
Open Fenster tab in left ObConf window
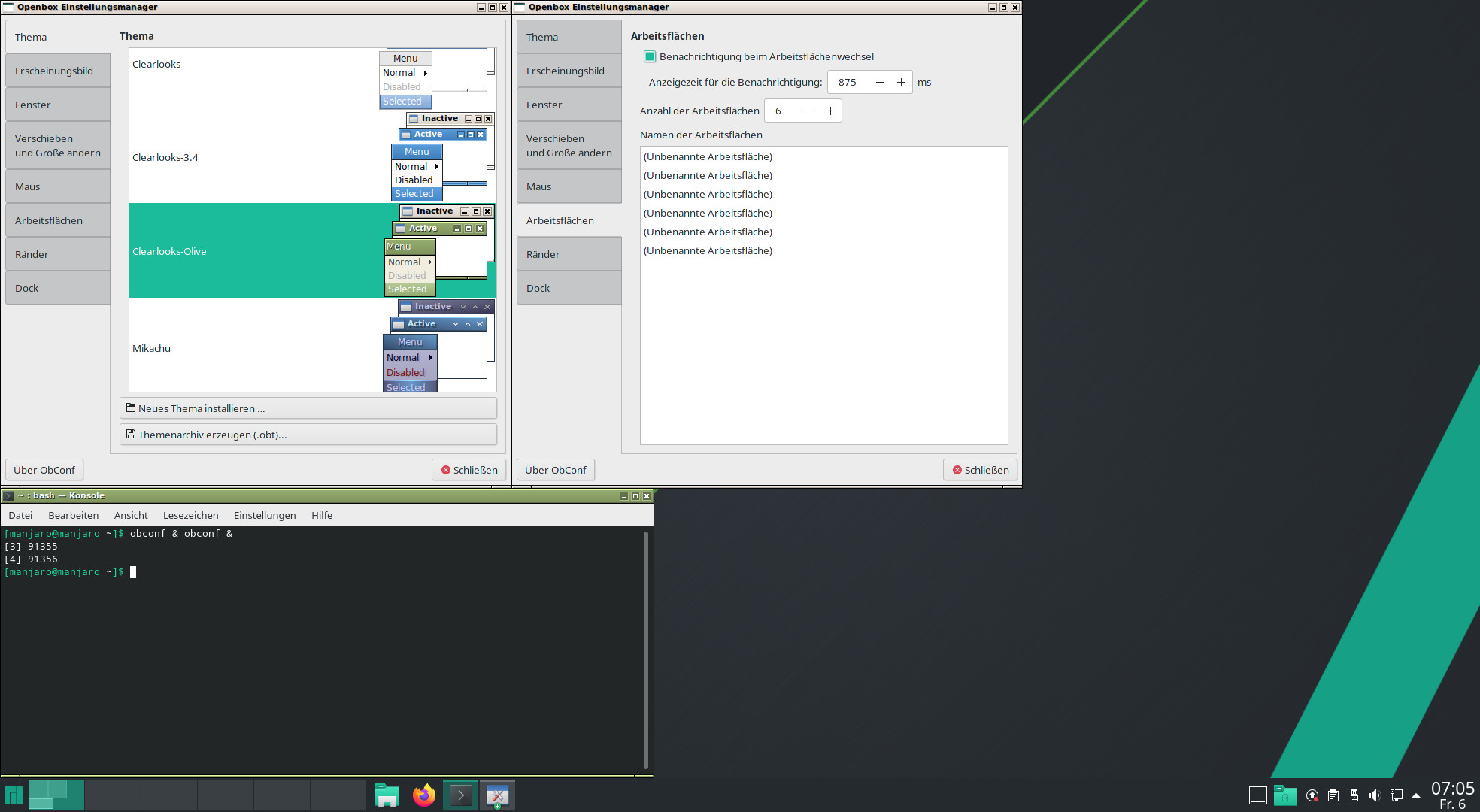coord(58,105)
